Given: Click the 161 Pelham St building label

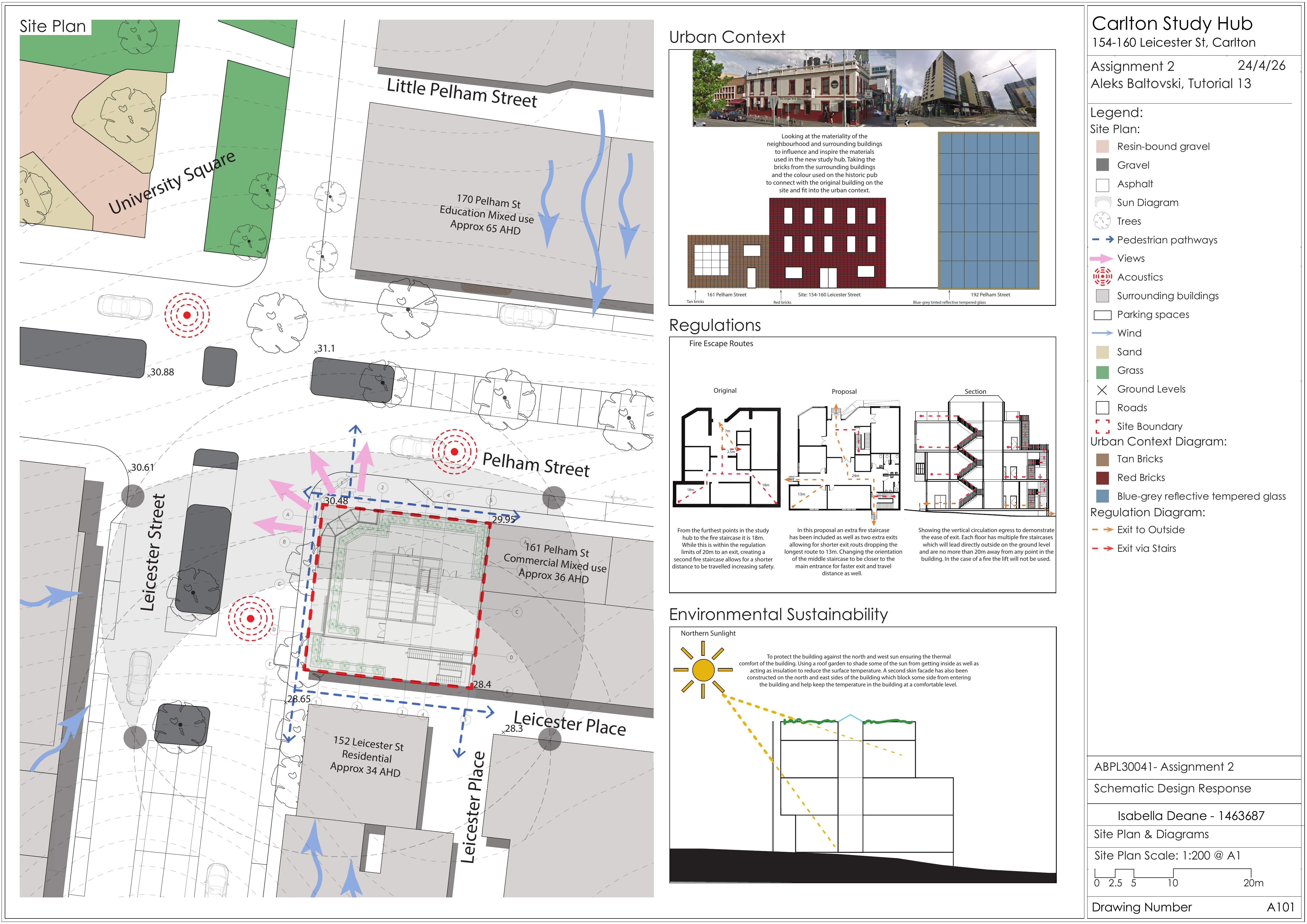Looking at the screenshot, I should point(555,563).
